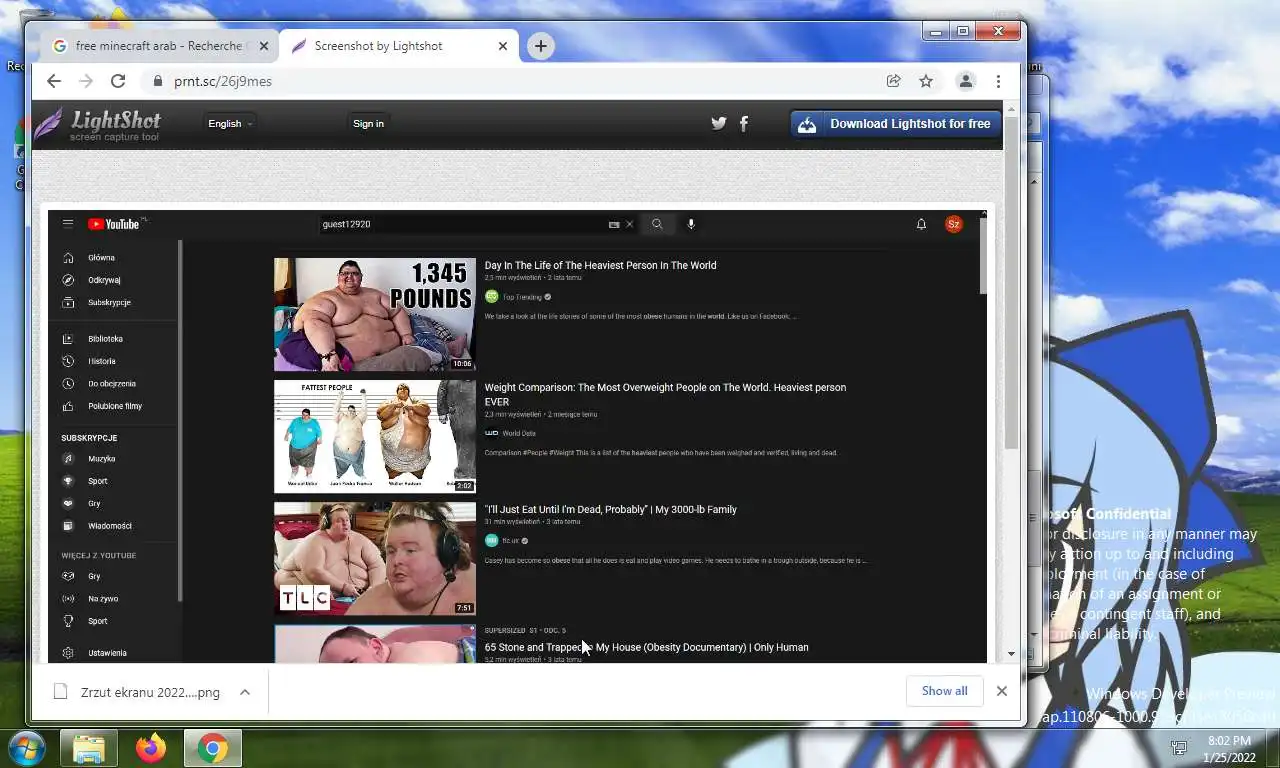Open YouTube notifications bell

[921, 224]
